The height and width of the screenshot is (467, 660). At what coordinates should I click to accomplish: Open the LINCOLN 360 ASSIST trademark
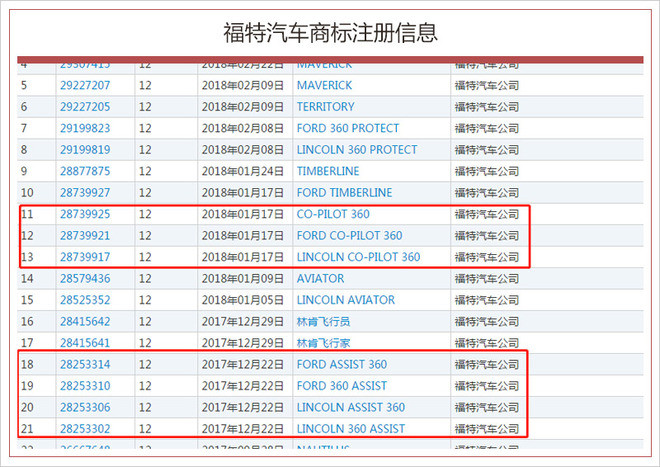coord(351,429)
